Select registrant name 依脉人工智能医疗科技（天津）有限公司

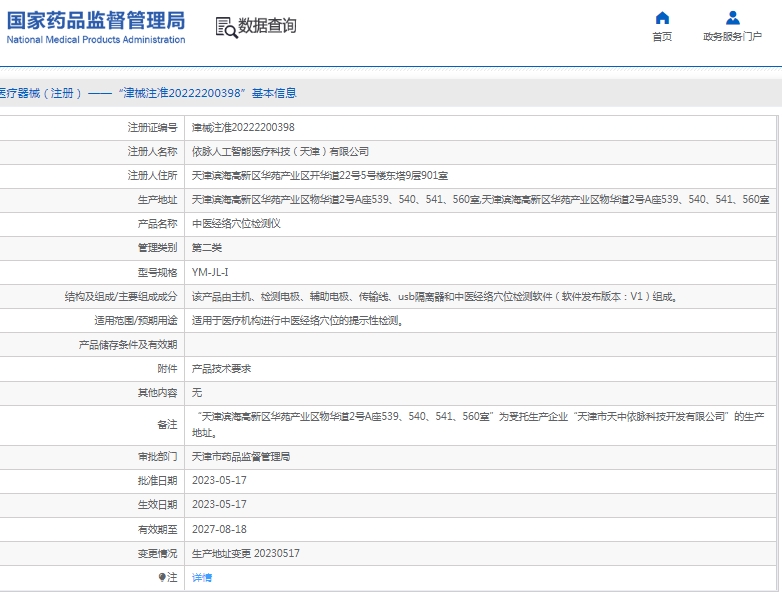click(x=280, y=152)
